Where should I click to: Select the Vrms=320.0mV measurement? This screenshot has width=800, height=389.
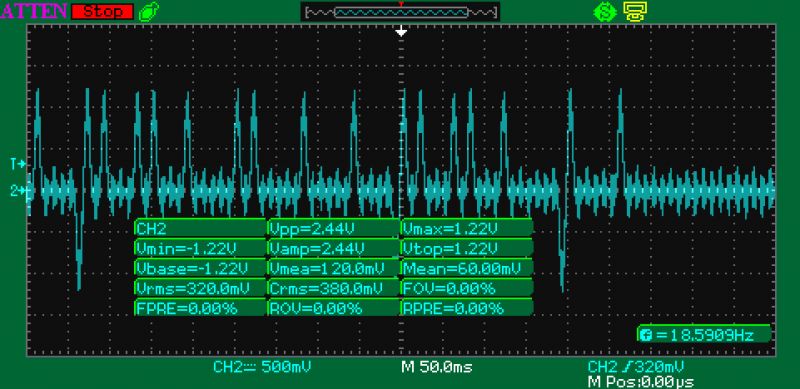click(201, 288)
